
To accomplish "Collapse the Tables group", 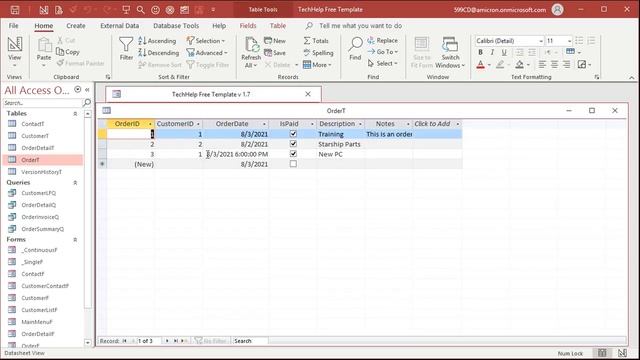I will coord(75,113).
